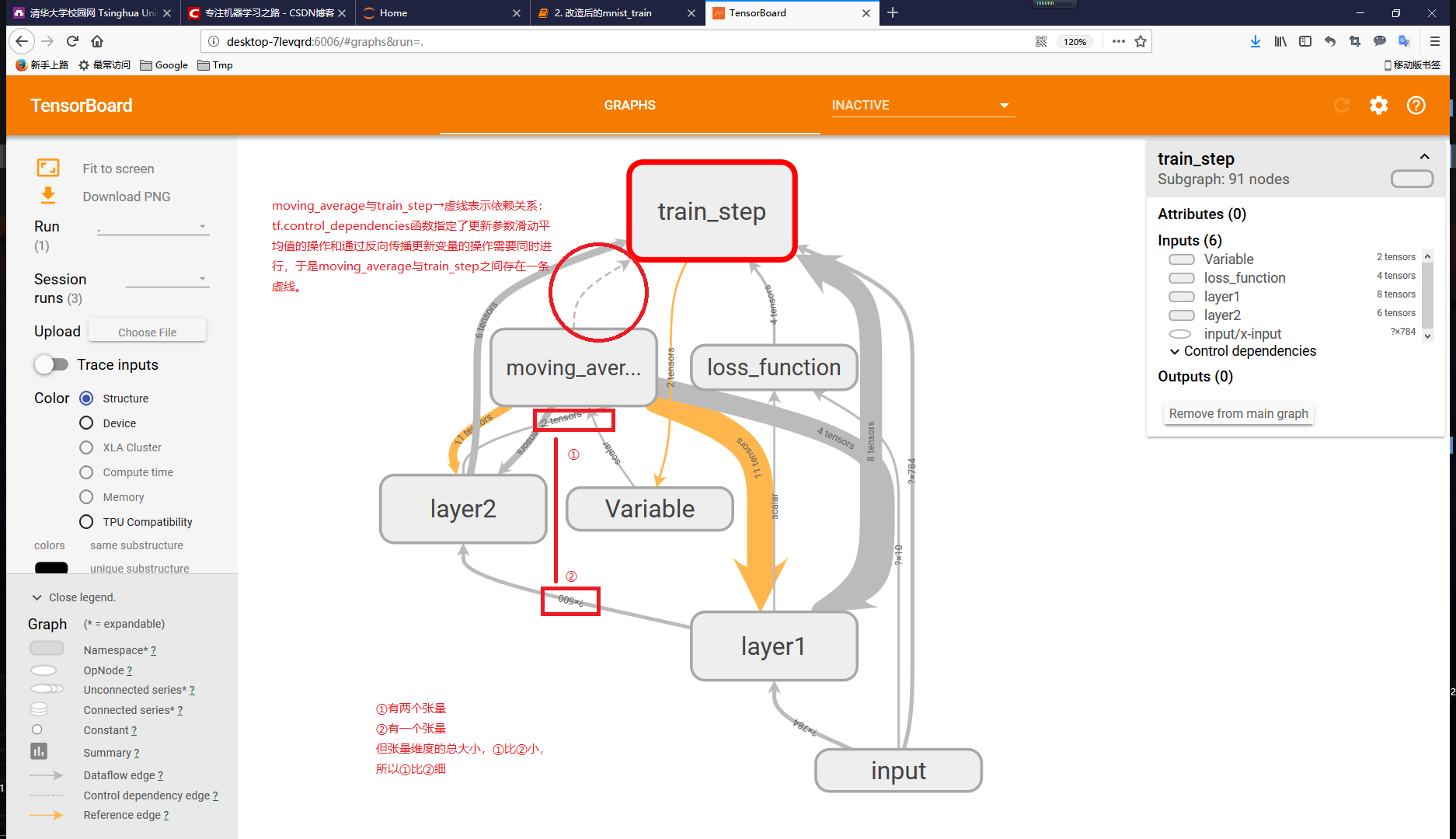The width and height of the screenshot is (1456, 839).
Task: Select the Device color option
Action: (x=86, y=423)
